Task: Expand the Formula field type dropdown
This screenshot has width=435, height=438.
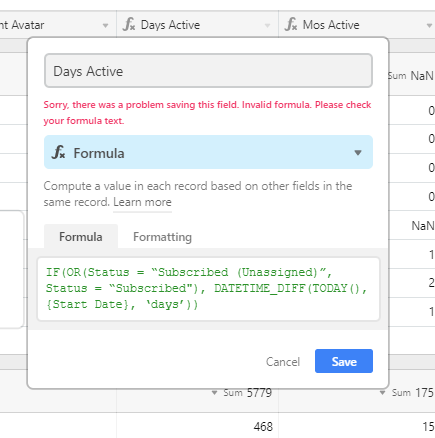Action: tap(358, 153)
